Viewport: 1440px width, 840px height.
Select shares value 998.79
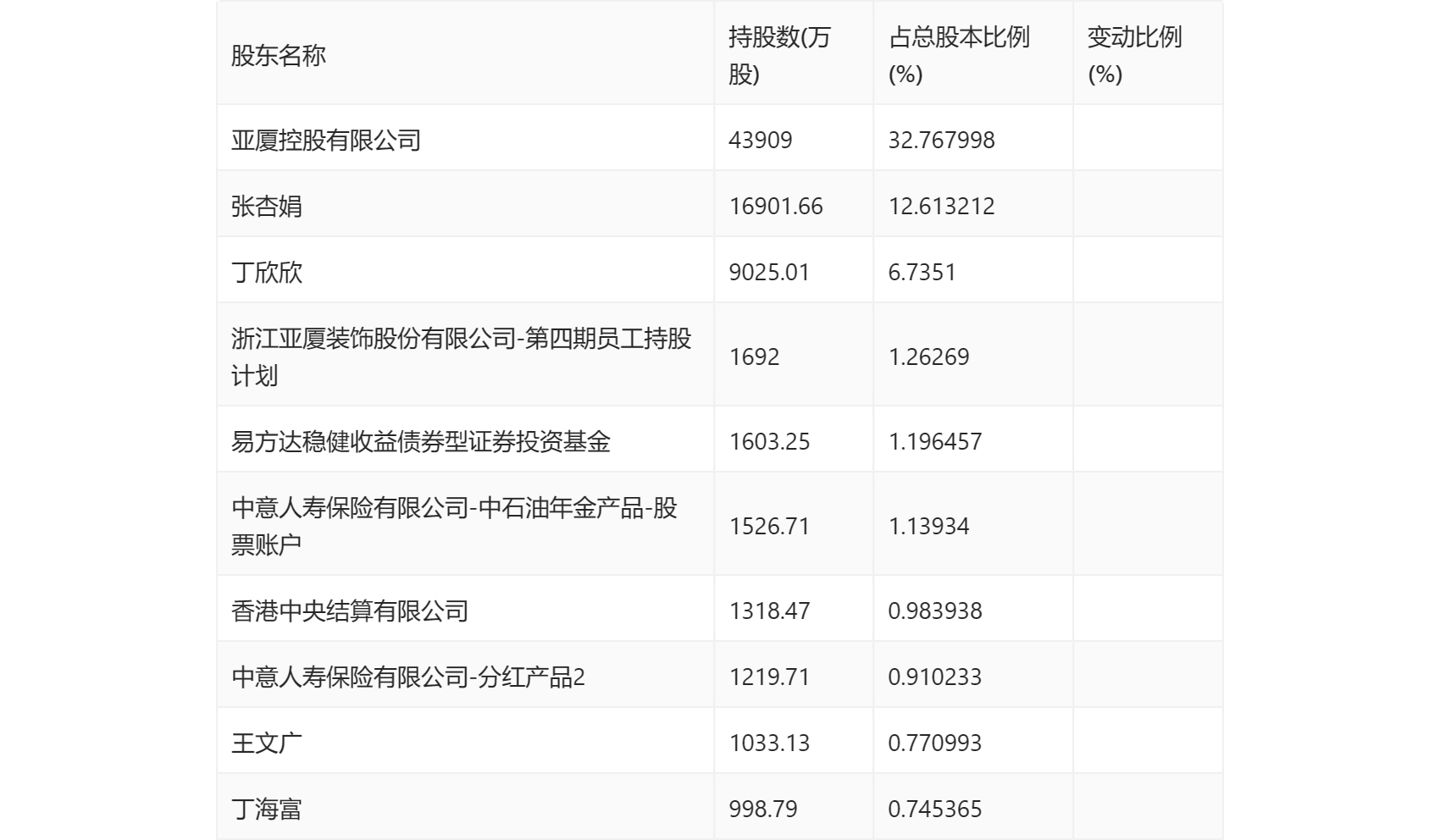pyautogui.click(x=763, y=810)
